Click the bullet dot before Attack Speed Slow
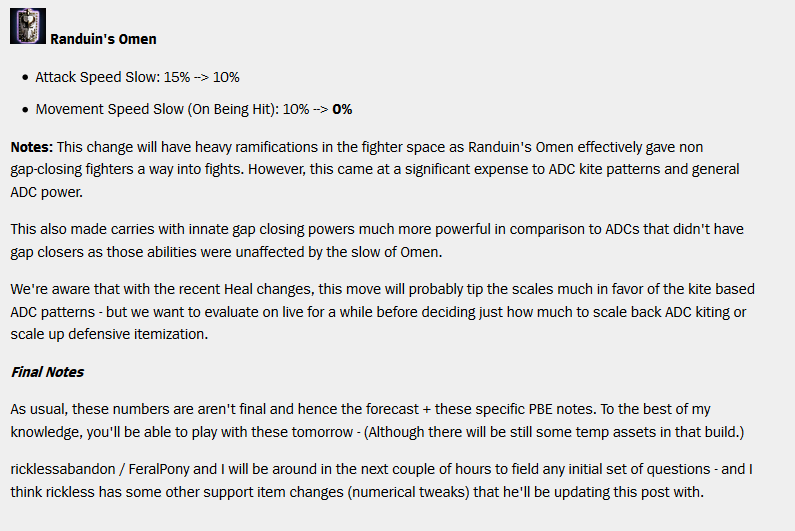Viewport: 795px width, 531px height. tap(25, 78)
